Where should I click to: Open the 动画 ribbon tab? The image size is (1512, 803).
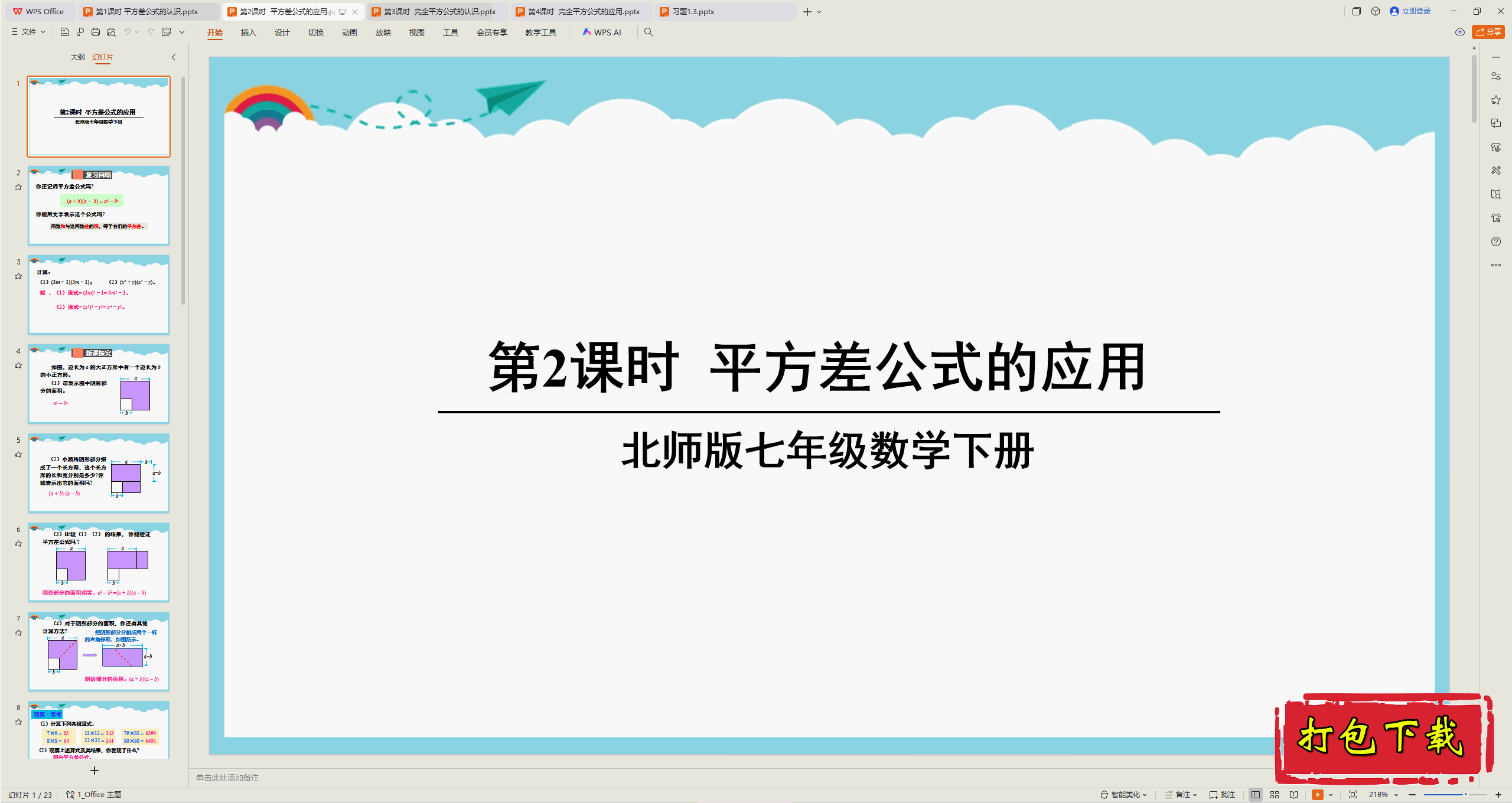(x=350, y=32)
